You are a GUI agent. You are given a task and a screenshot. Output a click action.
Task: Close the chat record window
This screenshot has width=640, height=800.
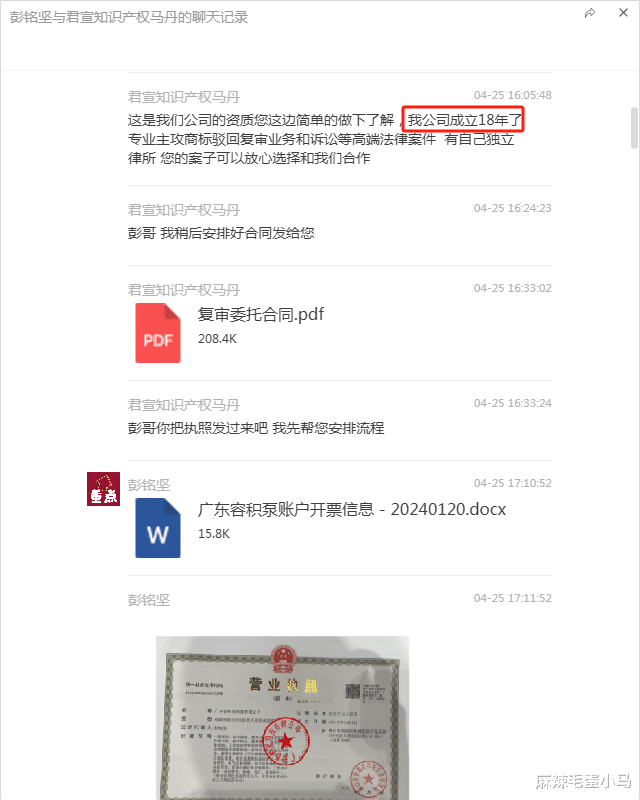(x=623, y=13)
